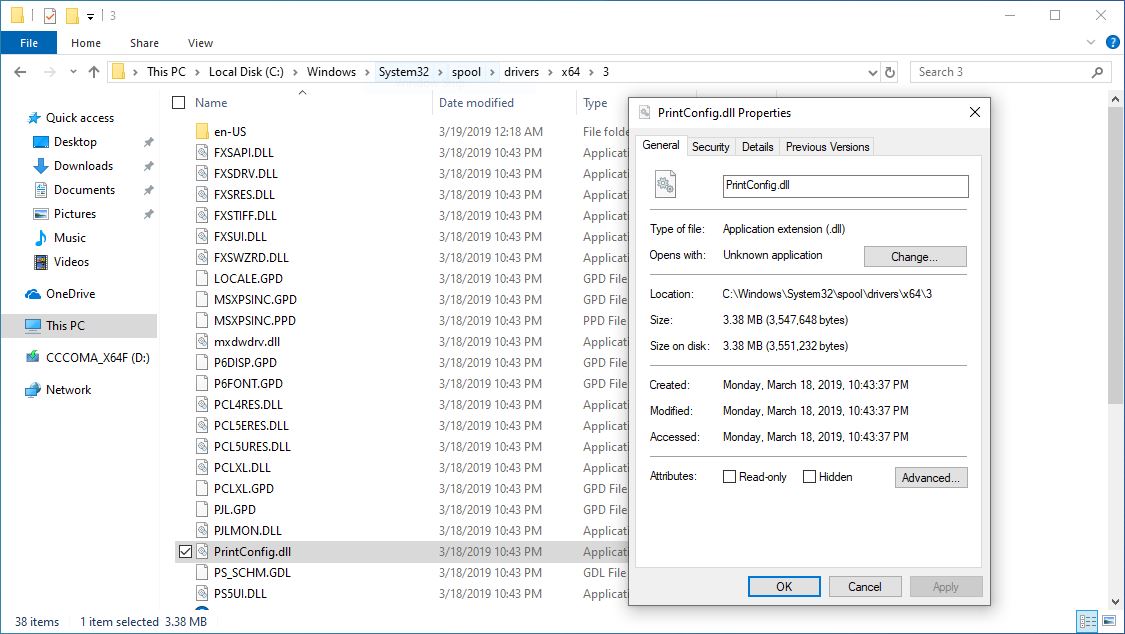Open address bar history dropdown

point(872,72)
